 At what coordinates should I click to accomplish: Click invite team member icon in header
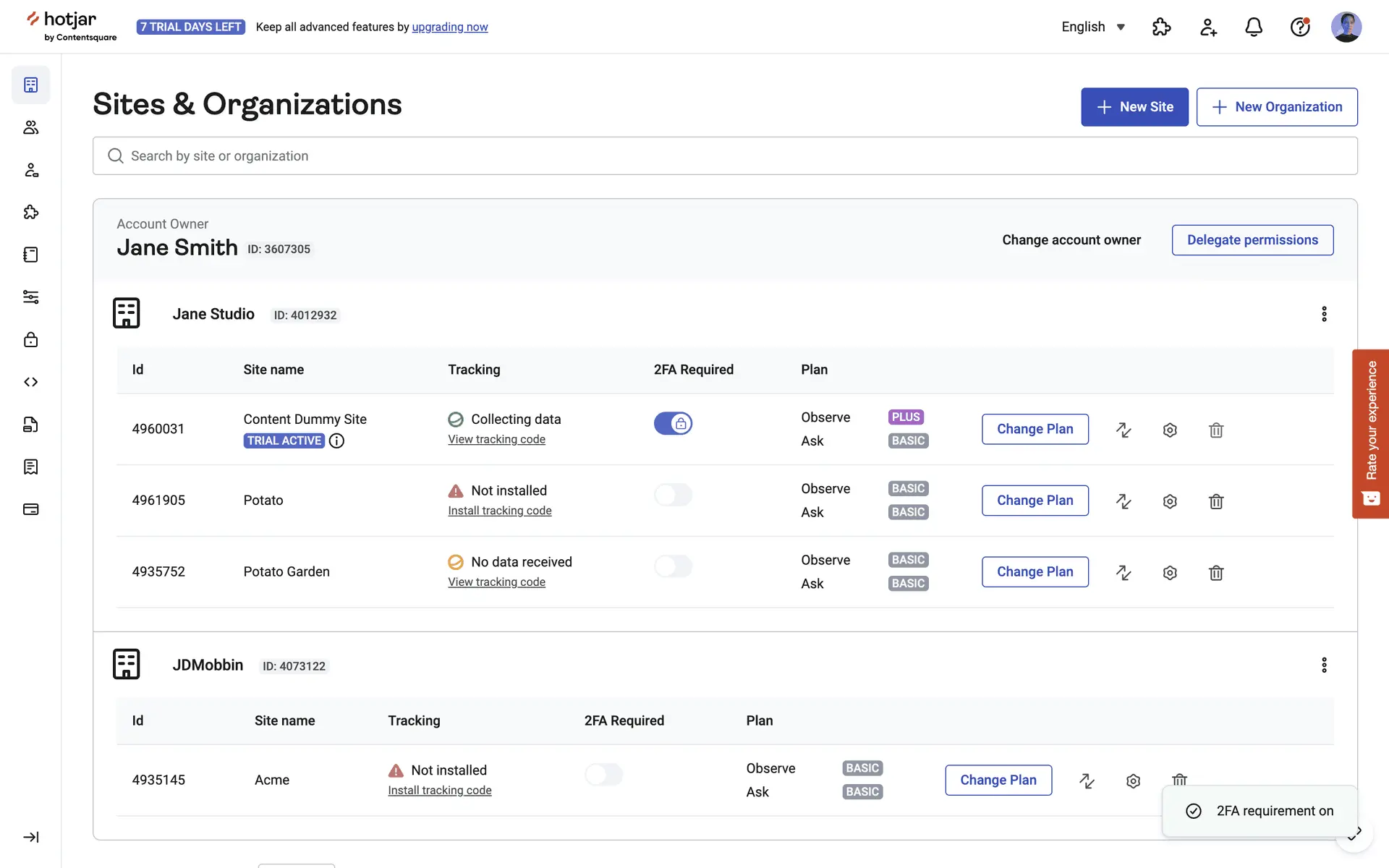(1207, 27)
